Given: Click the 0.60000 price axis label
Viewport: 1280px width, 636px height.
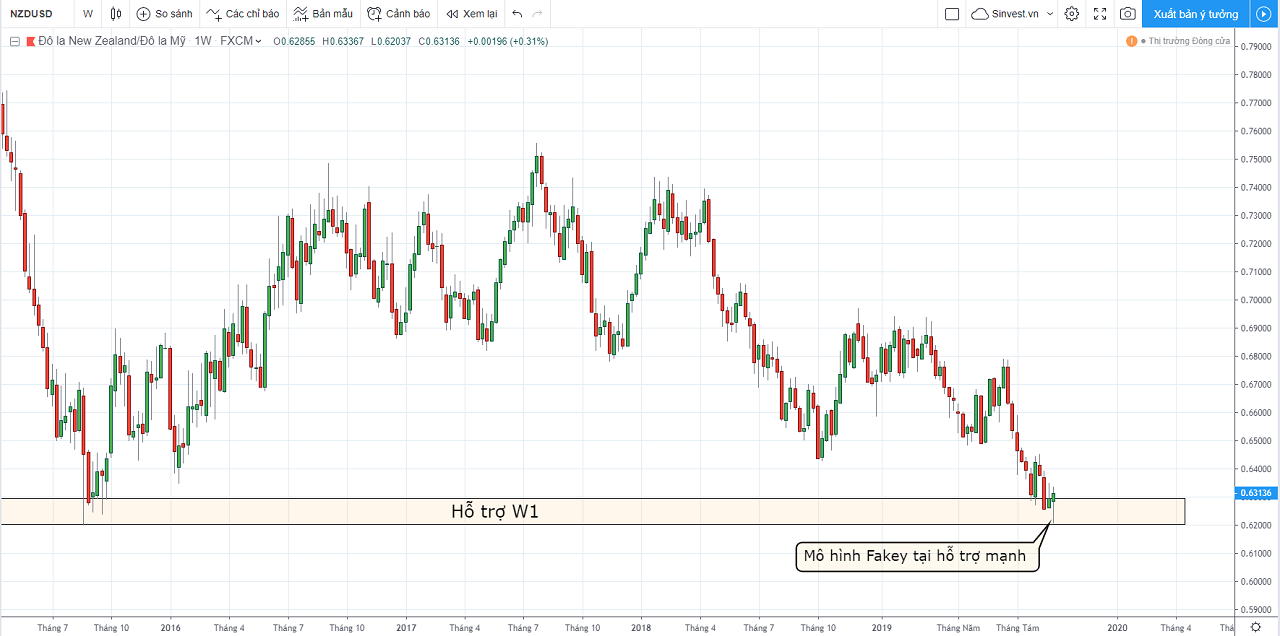Looking at the screenshot, I should [x=1255, y=581].
